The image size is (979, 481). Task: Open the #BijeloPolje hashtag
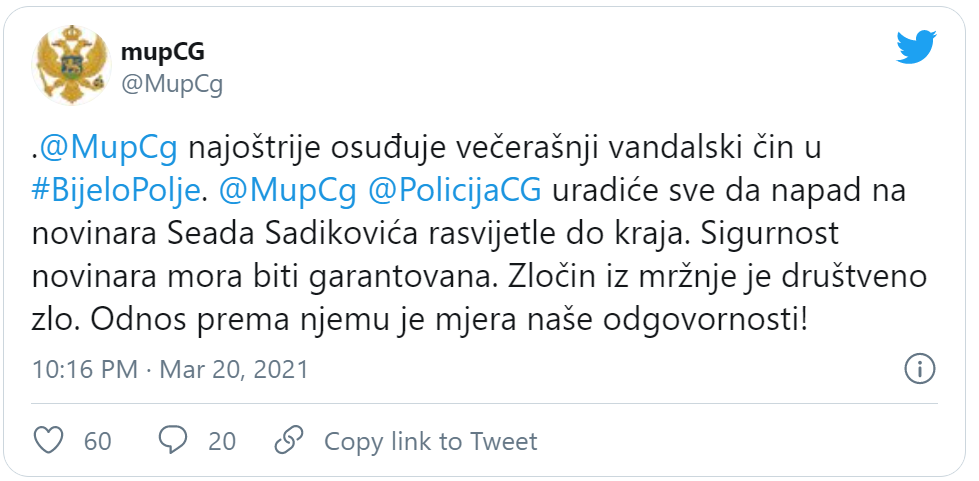[x=115, y=192]
